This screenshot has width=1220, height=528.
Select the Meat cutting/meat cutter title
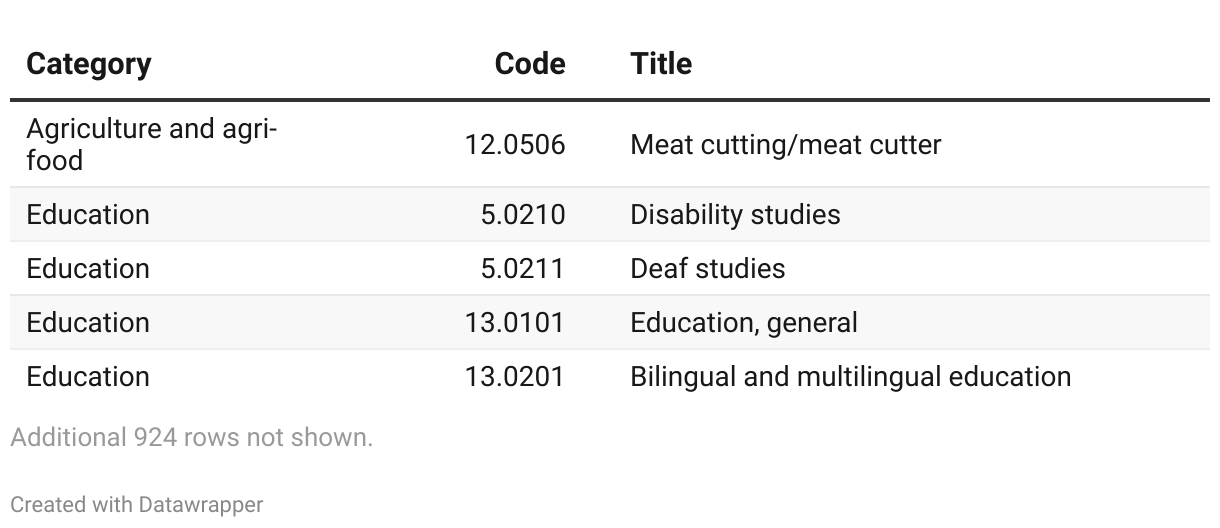coord(785,145)
